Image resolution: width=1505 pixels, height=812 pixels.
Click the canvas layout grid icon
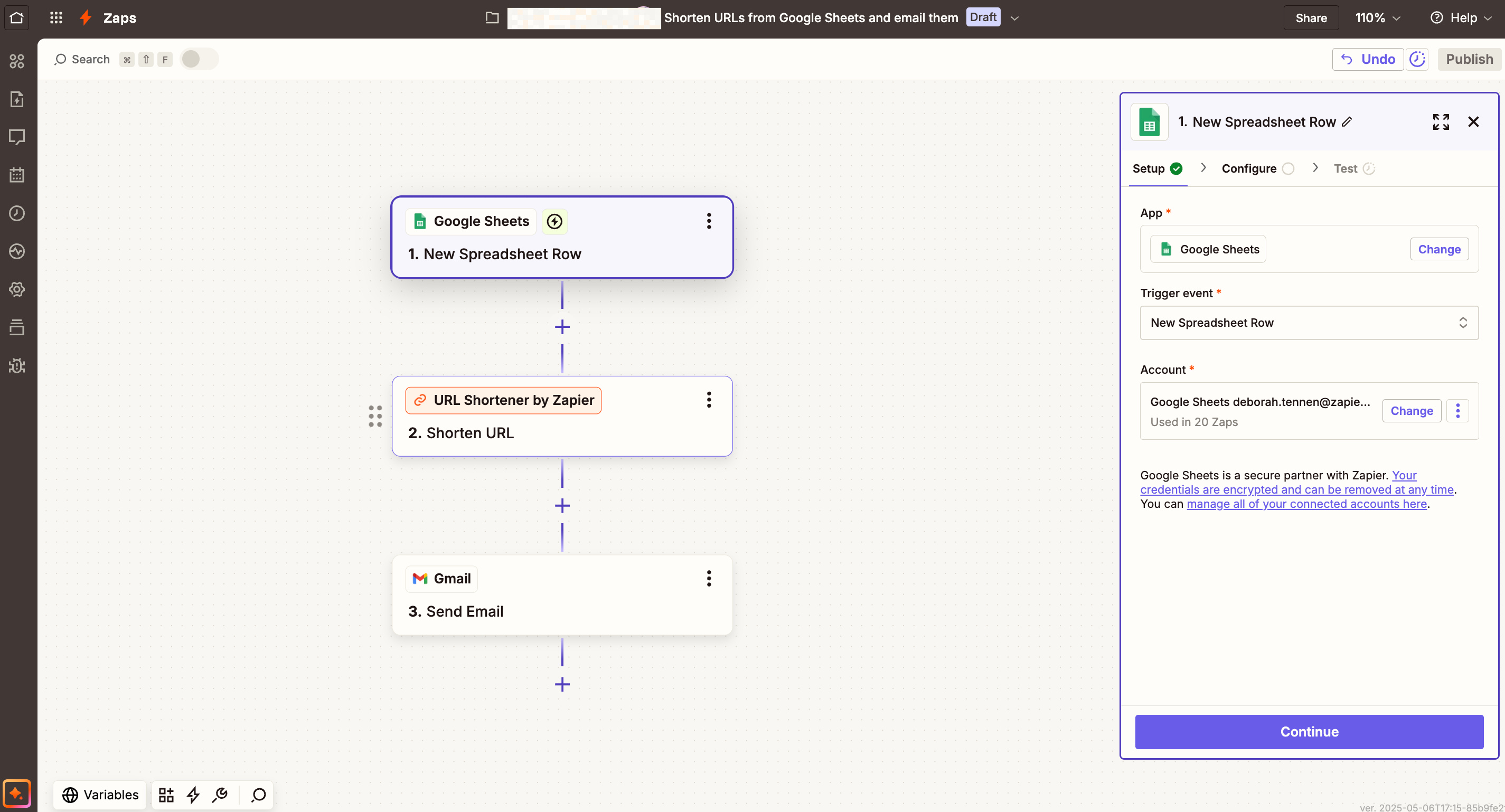[x=166, y=795]
